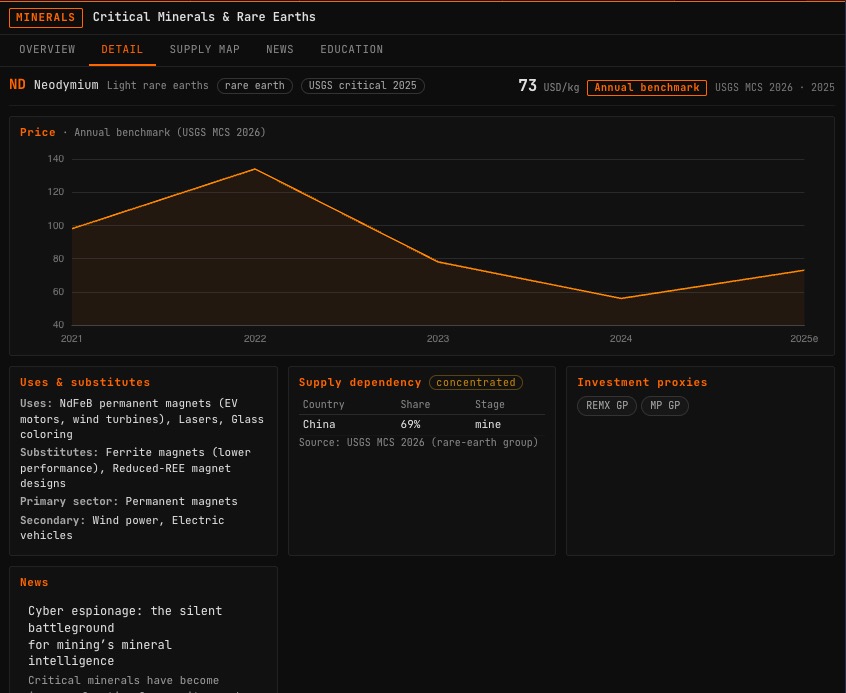Click the Stage column header

[489, 404]
